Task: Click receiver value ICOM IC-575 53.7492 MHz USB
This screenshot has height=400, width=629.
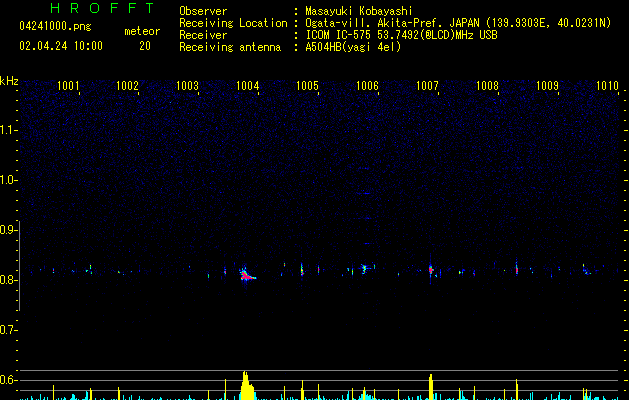Action: [x=401, y=35]
